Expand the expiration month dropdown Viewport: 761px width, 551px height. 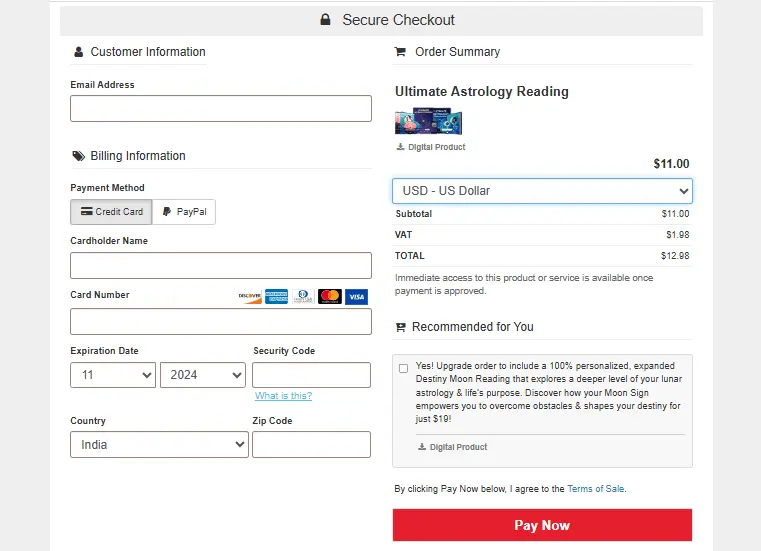pyautogui.click(x=113, y=375)
